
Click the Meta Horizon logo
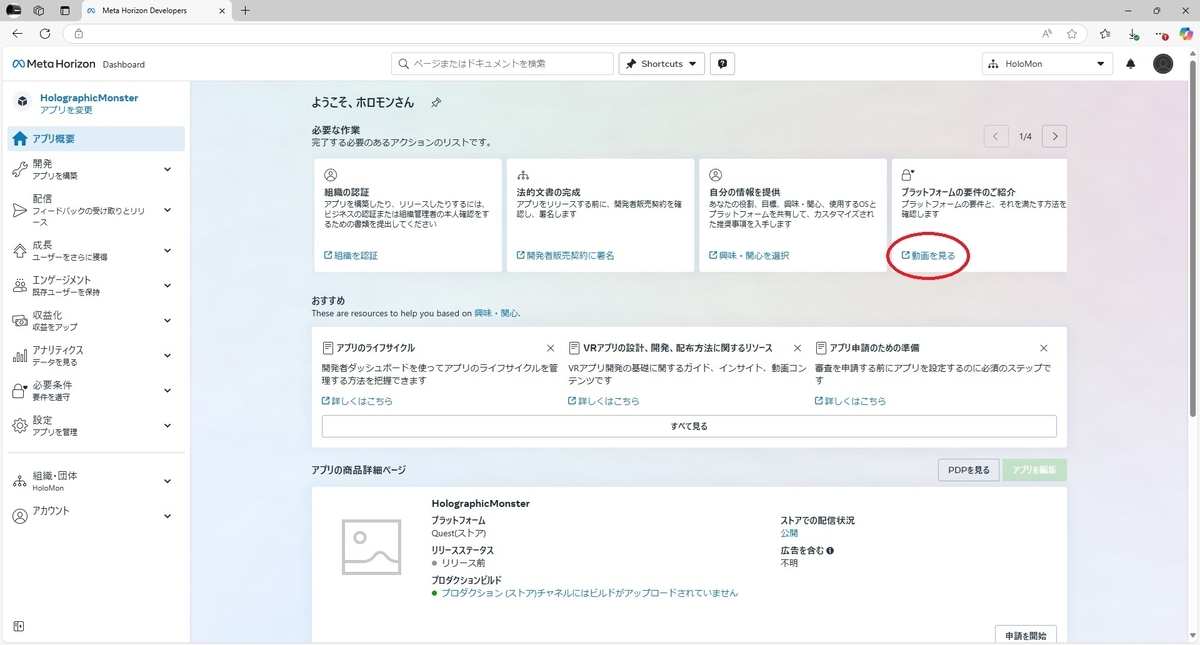coord(53,64)
